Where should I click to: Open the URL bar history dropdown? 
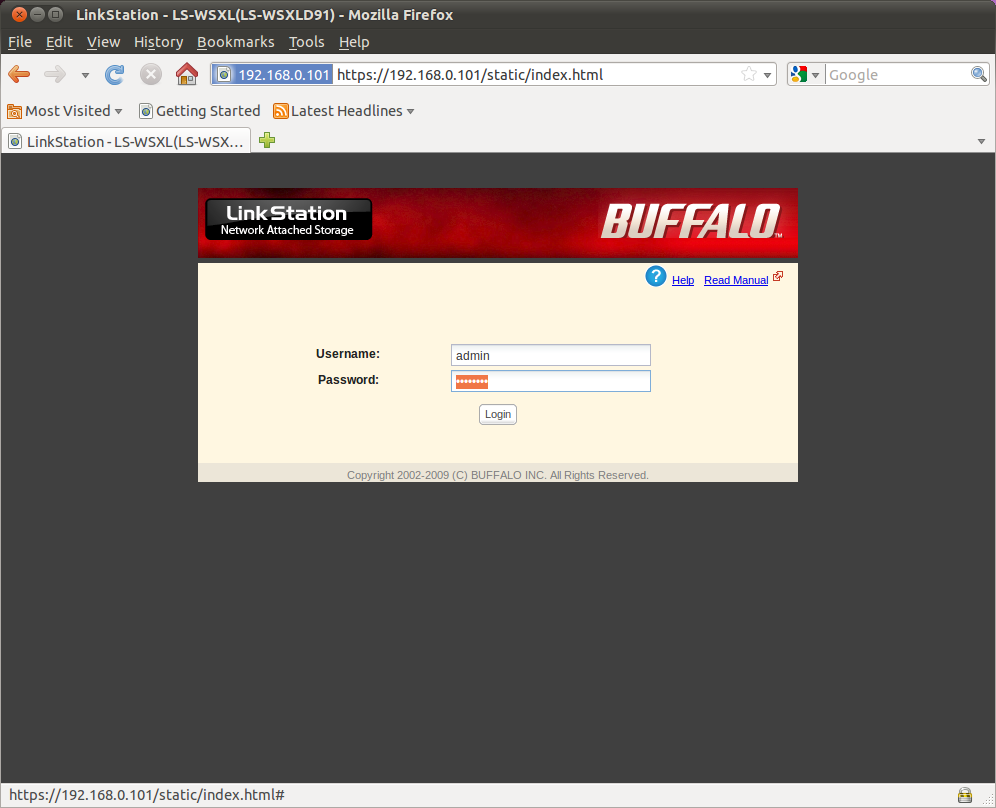tap(767, 75)
